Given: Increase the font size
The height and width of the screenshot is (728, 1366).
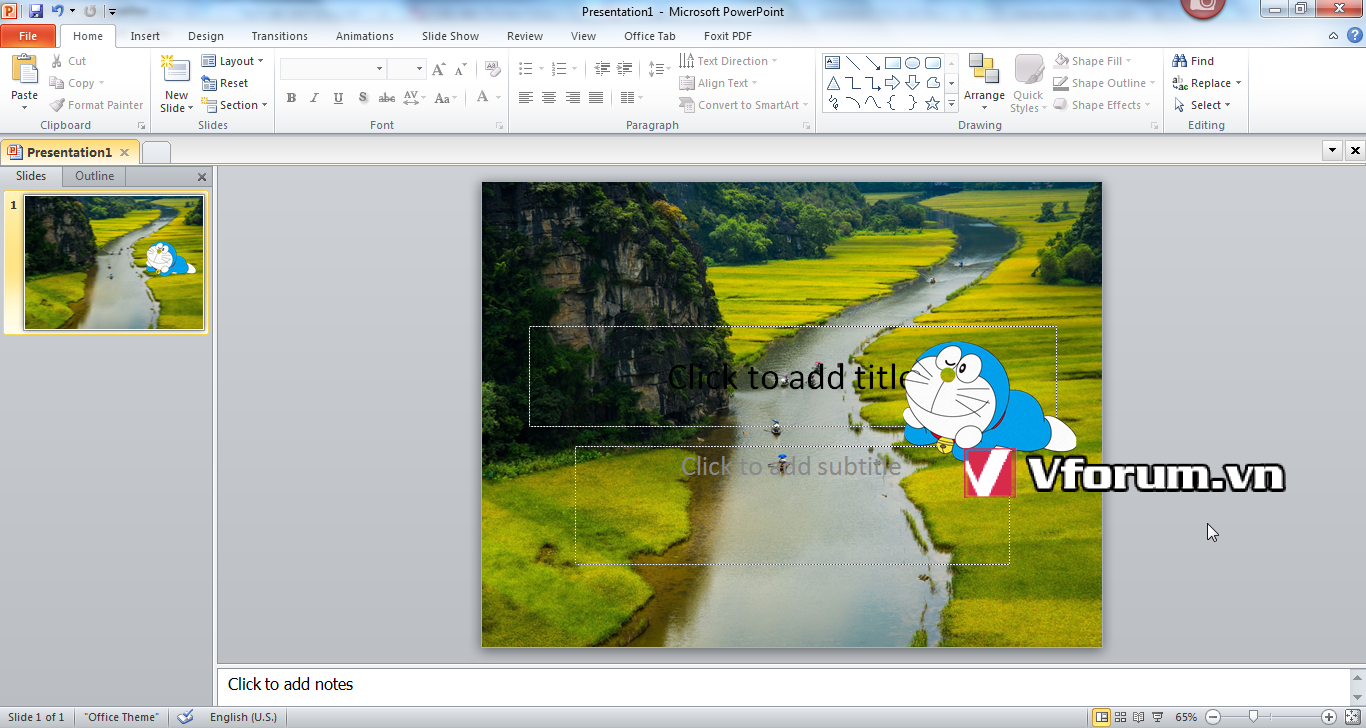Looking at the screenshot, I should (439, 69).
